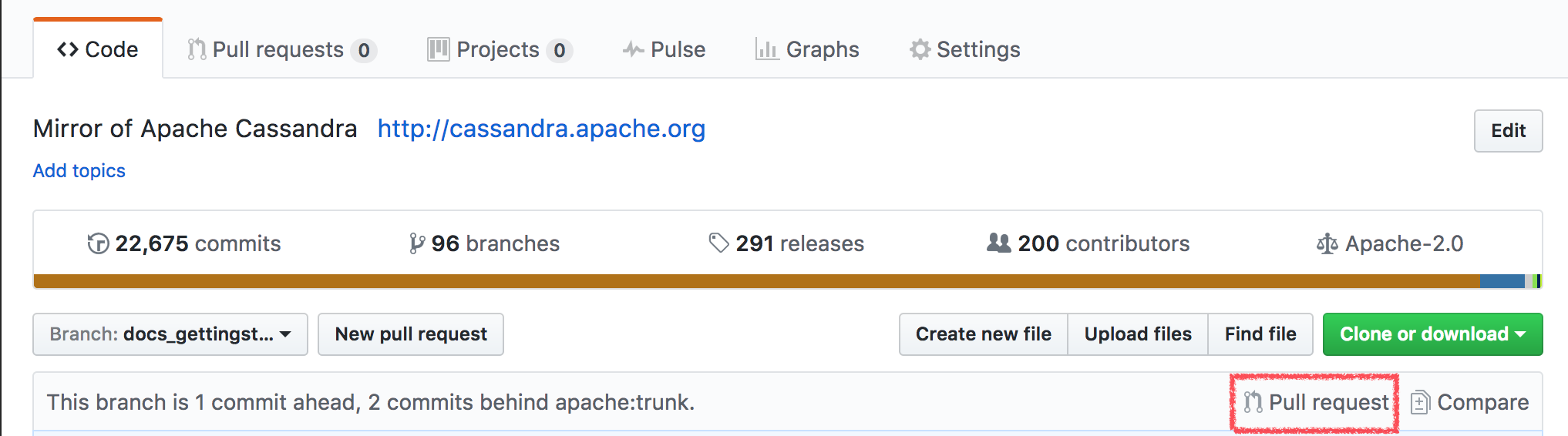Click the branches fork icon
This screenshot has height=436, width=1568.
[416, 243]
